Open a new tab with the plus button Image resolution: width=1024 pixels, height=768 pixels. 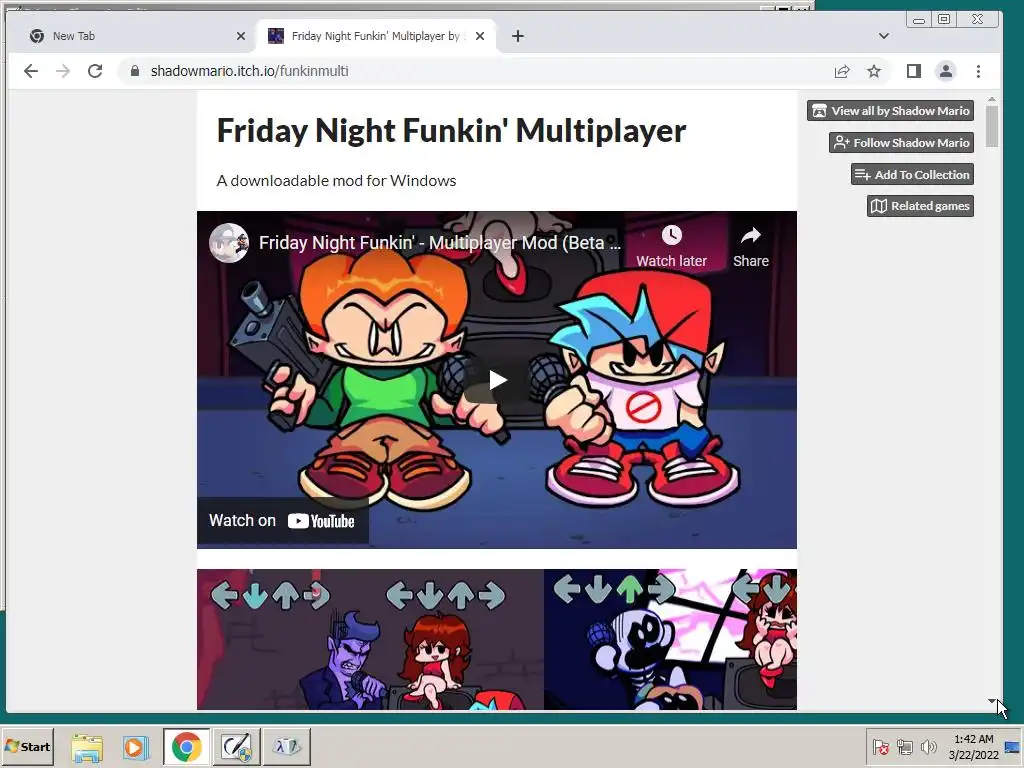518,36
